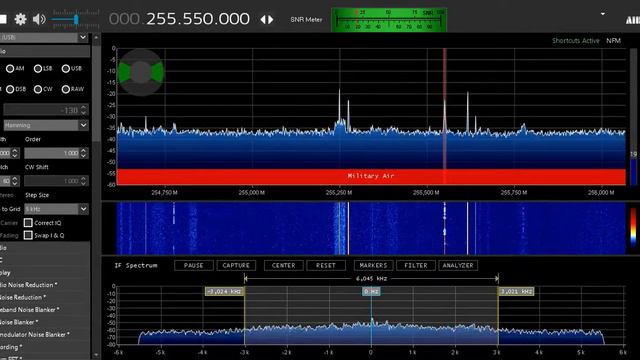Click the CAPTURE button in IF Spectrum

point(236,265)
